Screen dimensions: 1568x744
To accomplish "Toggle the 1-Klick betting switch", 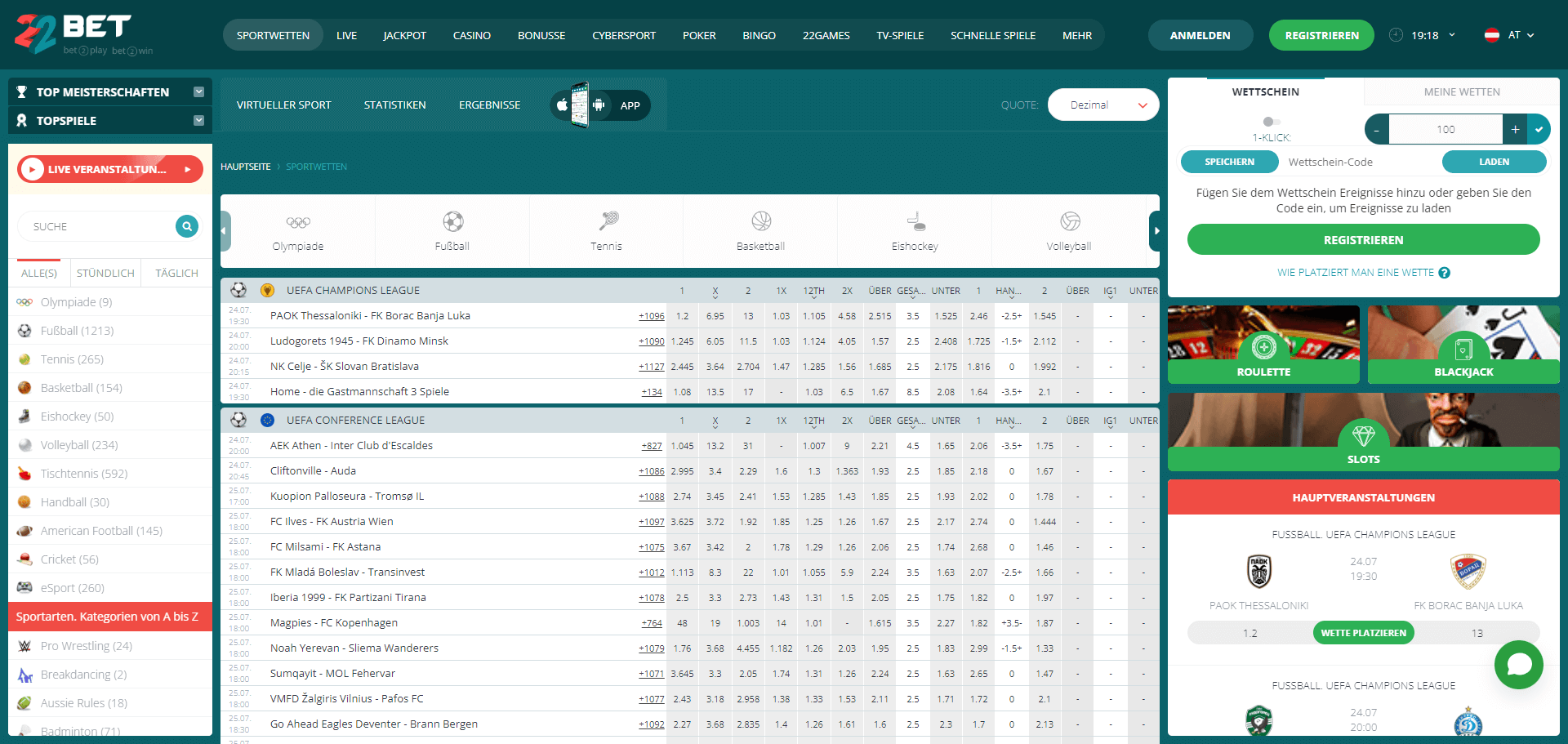I will (x=1271, y=122).
